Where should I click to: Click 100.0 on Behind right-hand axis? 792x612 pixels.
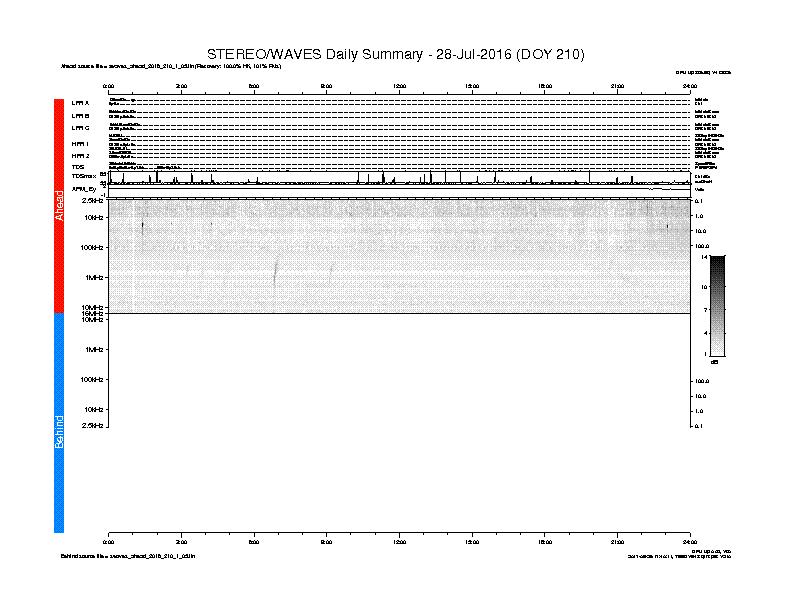pyautogui.click(x=702, y=381)
